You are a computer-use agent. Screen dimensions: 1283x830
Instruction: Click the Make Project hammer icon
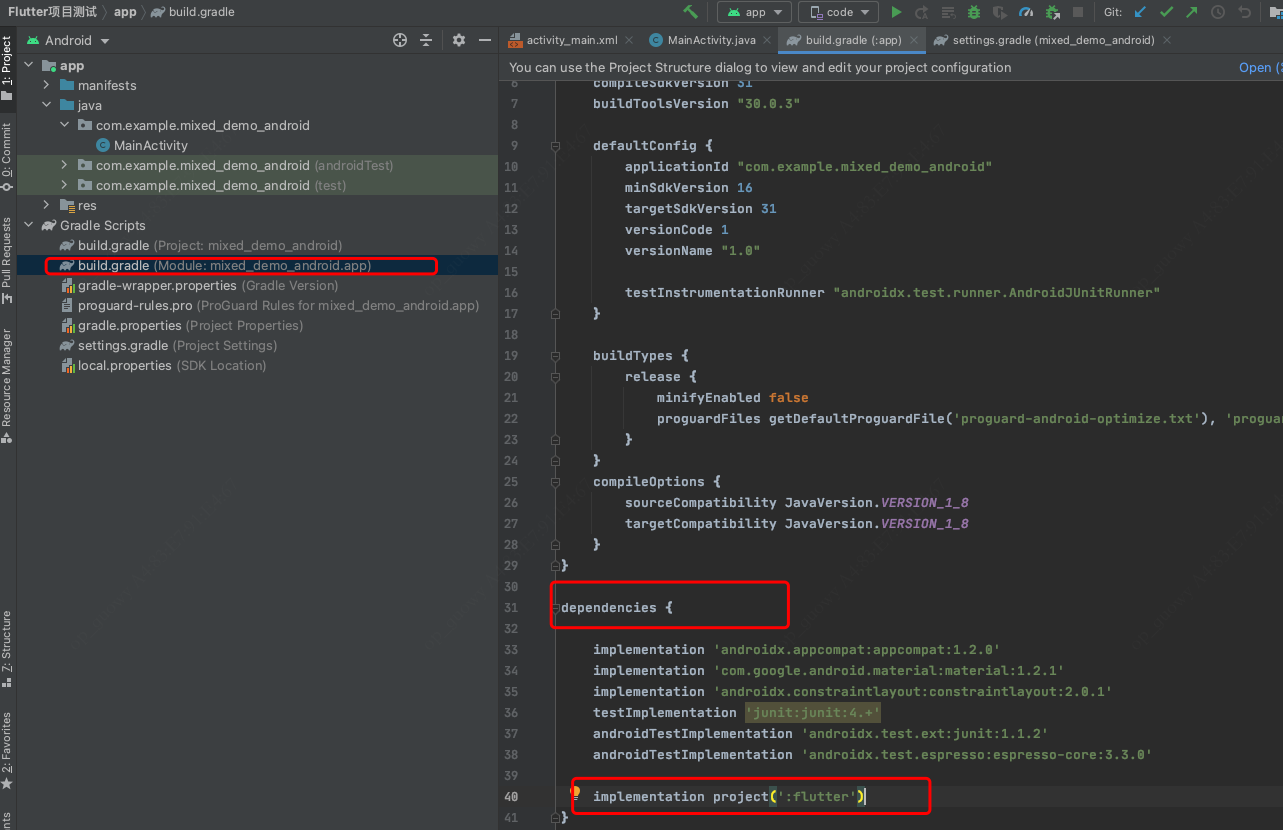[690, 12]
